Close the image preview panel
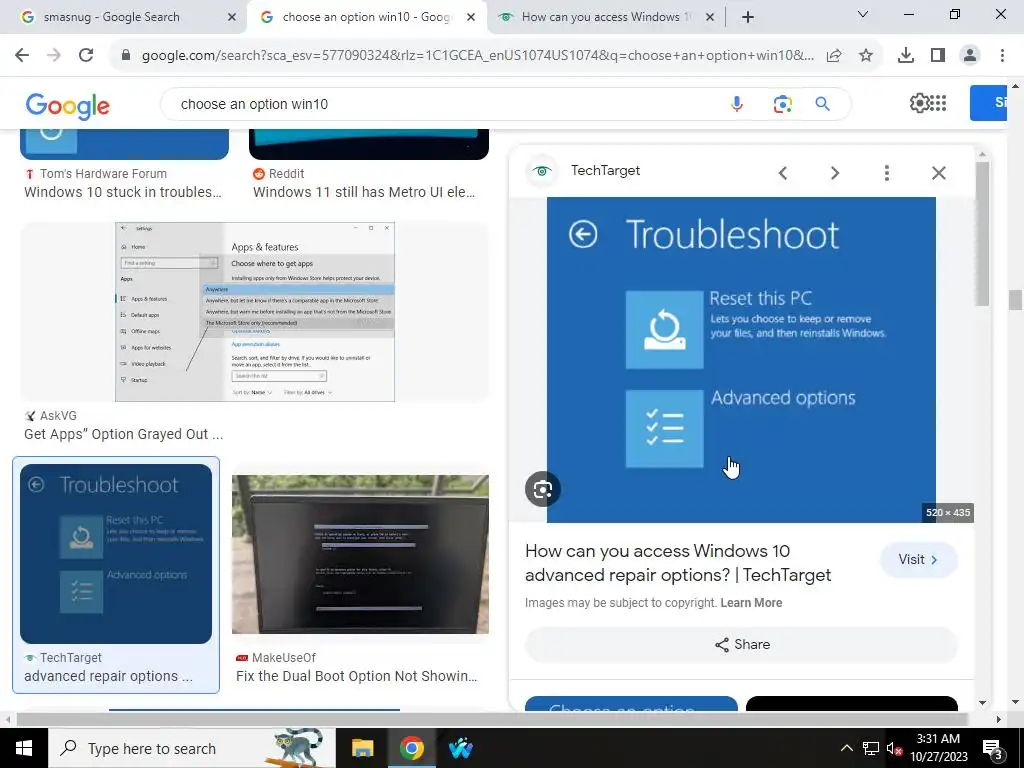 (938, 173)
